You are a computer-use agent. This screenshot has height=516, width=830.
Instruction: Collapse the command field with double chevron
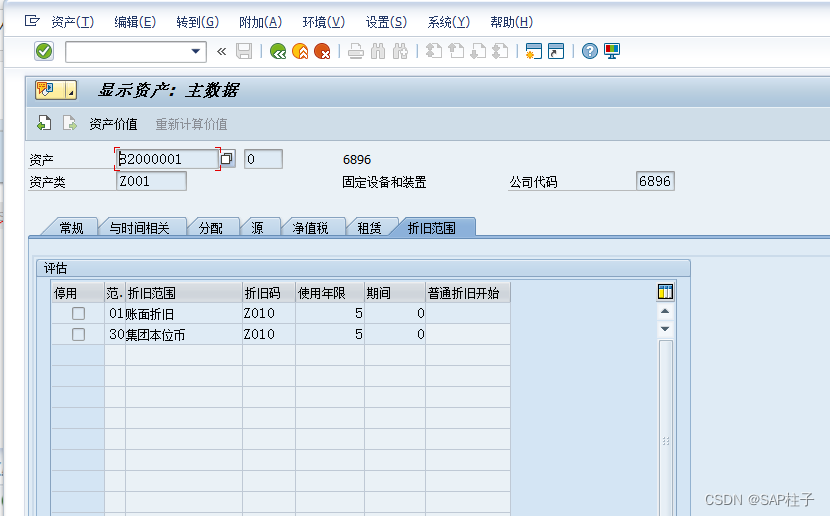click(x=222, y=51)
